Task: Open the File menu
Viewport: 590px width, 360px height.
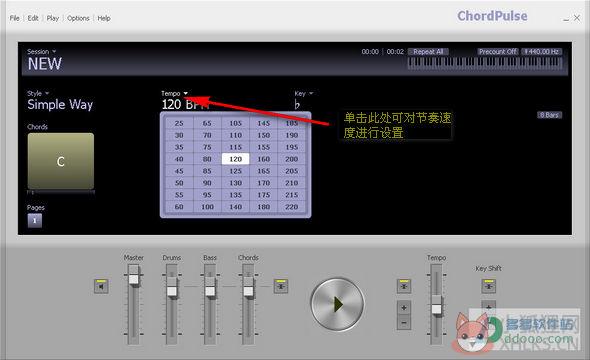Action: [14, 18]
